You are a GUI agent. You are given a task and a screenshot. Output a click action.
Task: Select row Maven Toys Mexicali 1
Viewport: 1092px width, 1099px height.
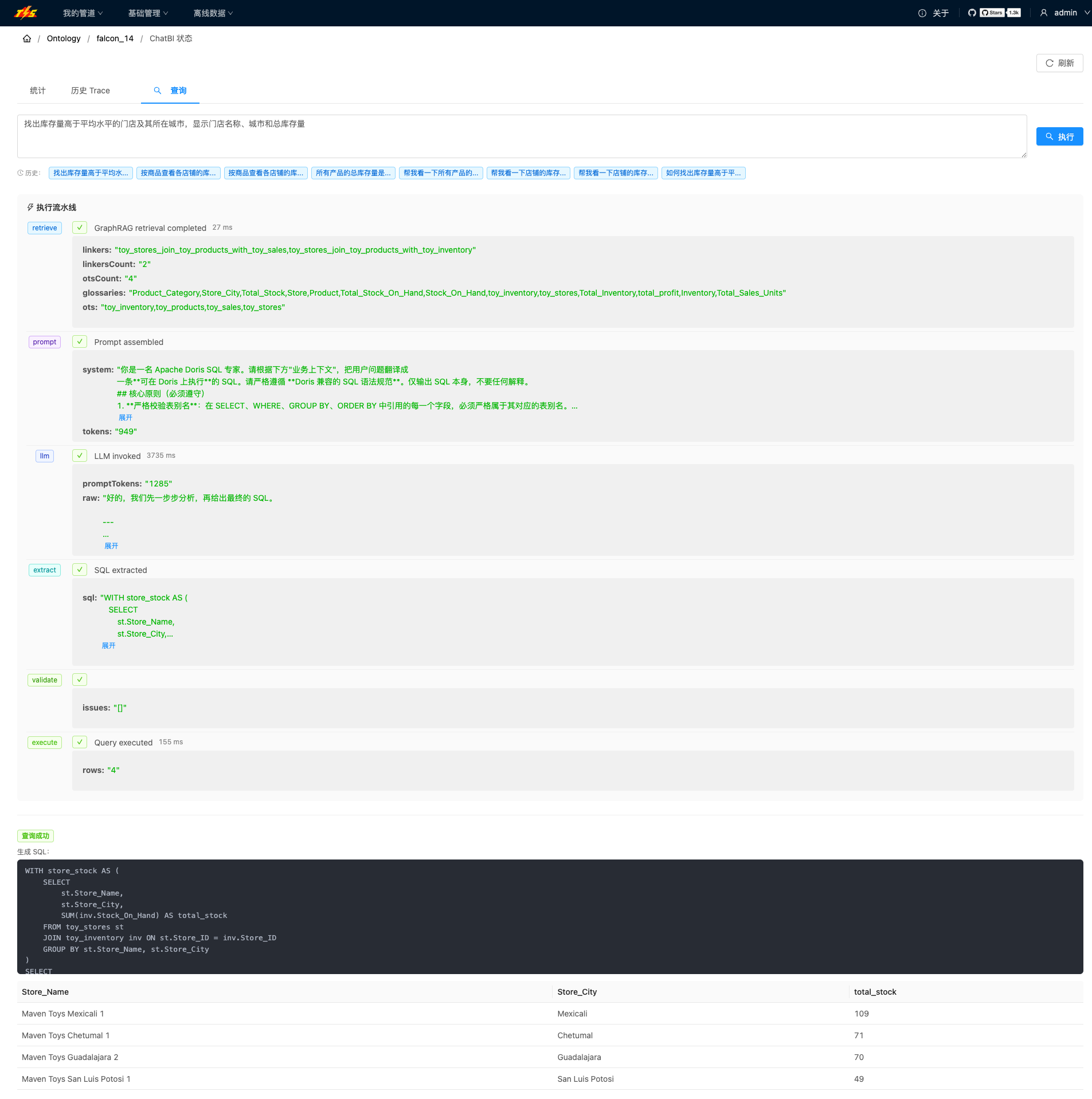point(550,1014)
